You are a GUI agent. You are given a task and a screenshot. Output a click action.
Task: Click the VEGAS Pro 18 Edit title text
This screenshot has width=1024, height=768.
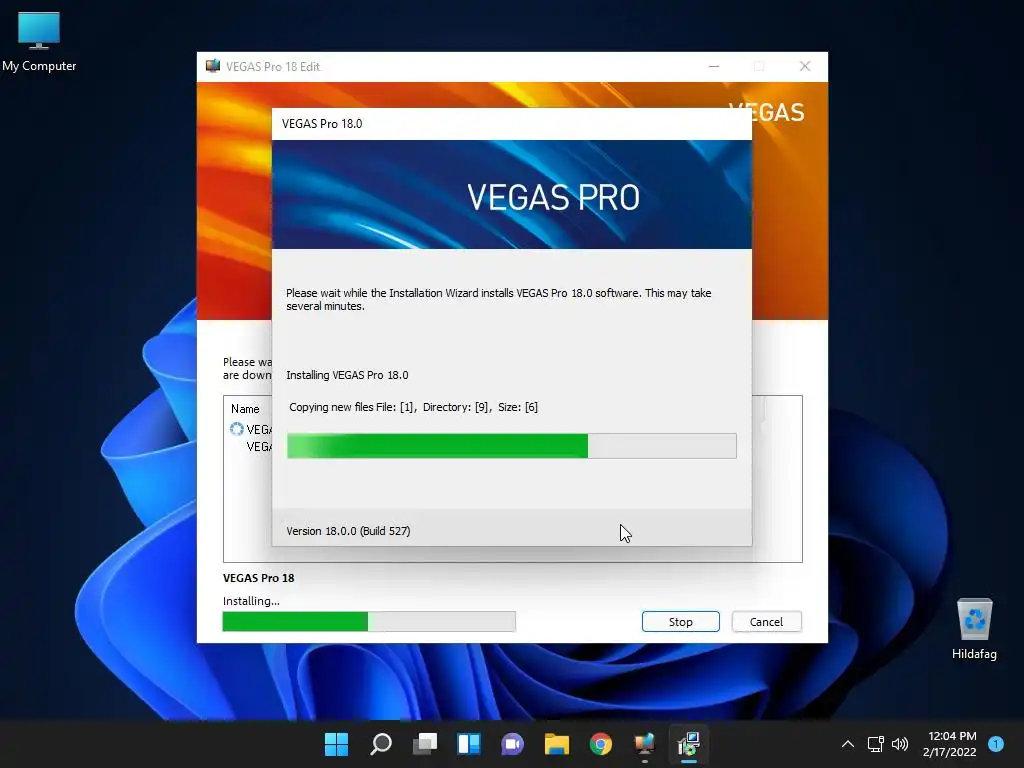[x=273, y=67]
